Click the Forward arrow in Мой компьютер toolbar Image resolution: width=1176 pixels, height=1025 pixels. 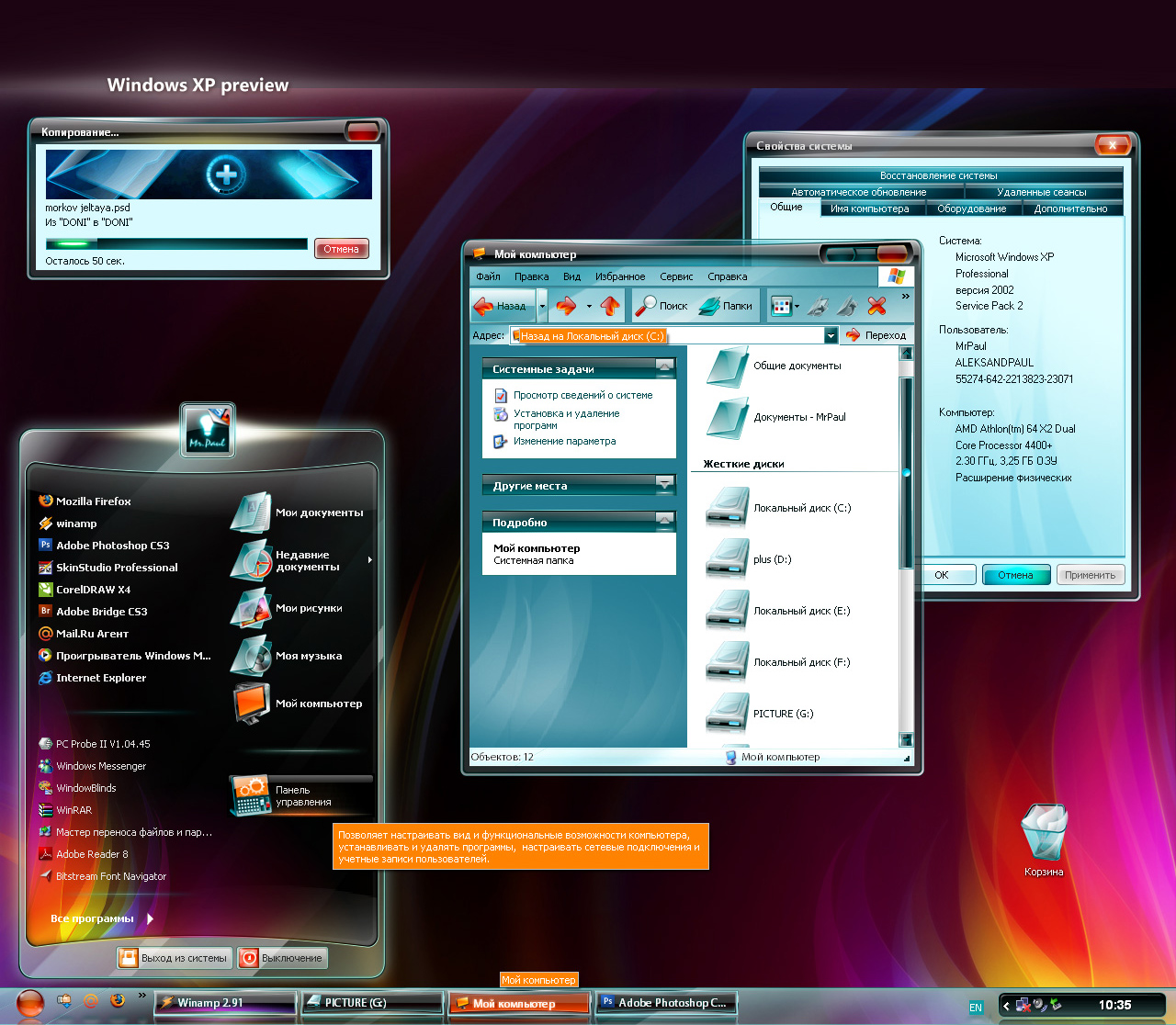point(566,306)
